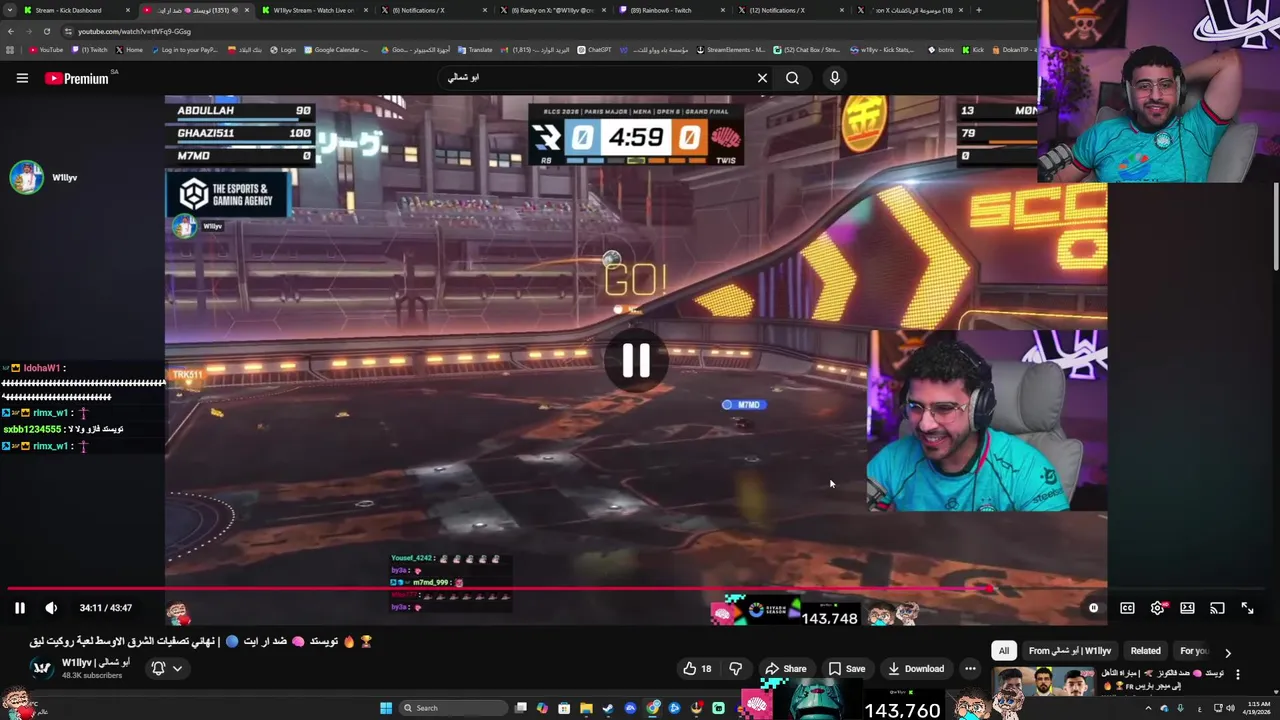1280x720 pixels.
Task: Select the Related filter chip
Action: pyautogui.click(x=1145, y=650)
